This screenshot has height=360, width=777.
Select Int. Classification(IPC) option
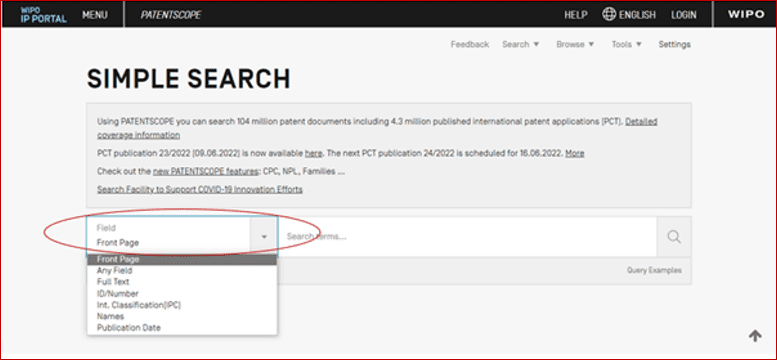[x=182, y=305]
